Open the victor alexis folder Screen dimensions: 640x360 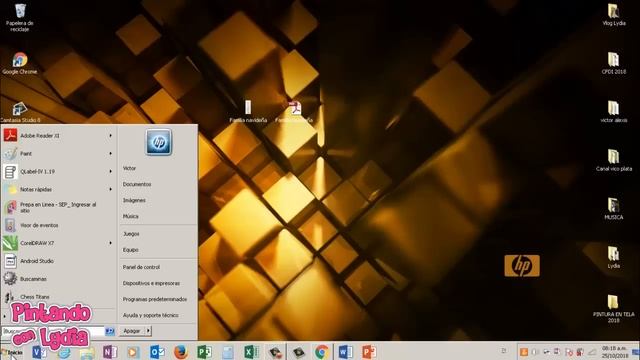pos(613,111)
